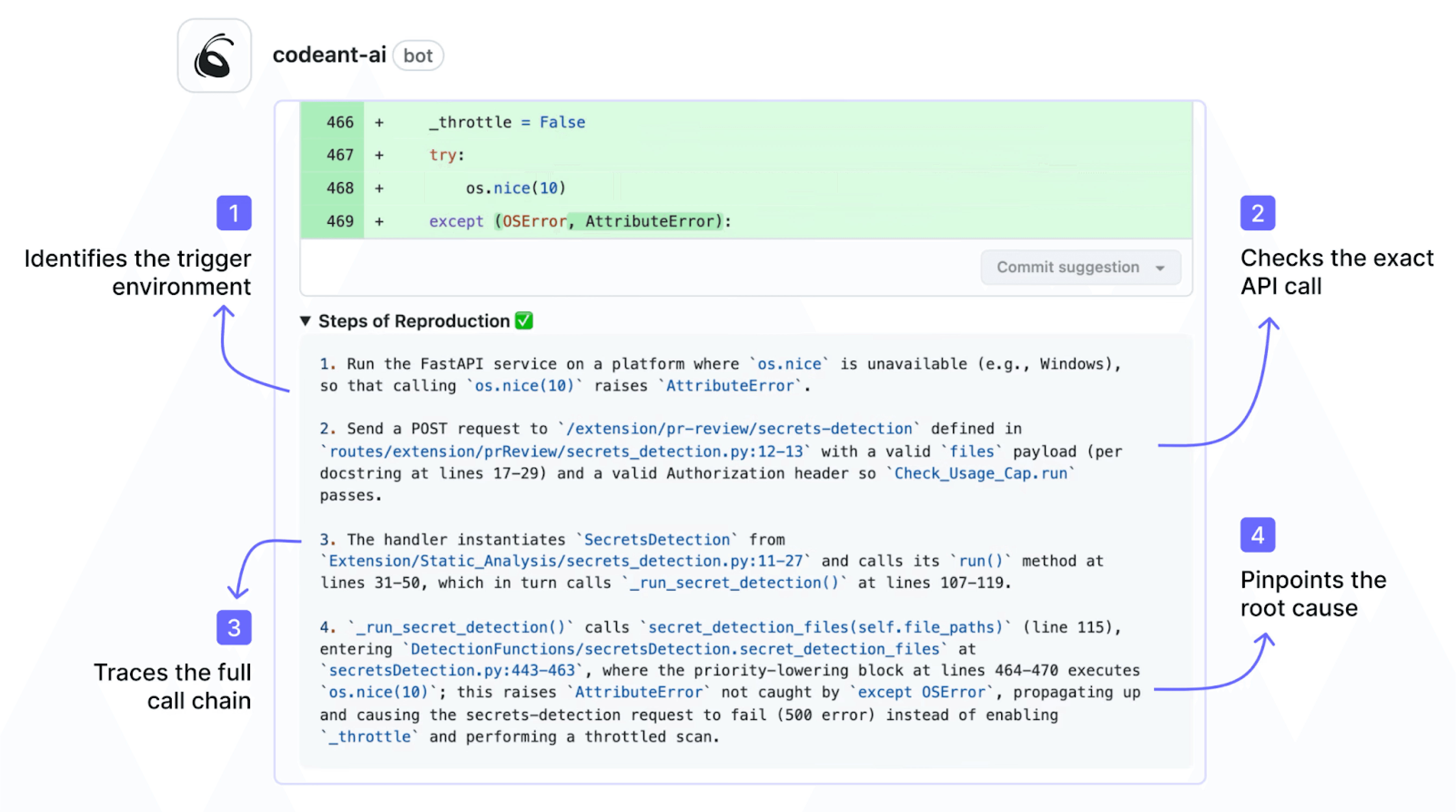Click diff line number 466
Viewport: 1456px width, 812px height.
tap(340, 122)
